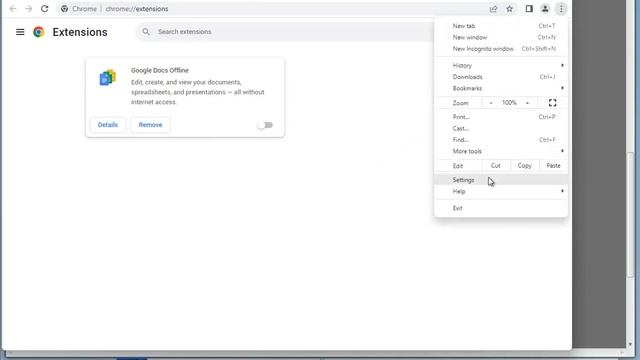Select New tab from menu
This screenshot has width=640, height=360.
(501, 26)
